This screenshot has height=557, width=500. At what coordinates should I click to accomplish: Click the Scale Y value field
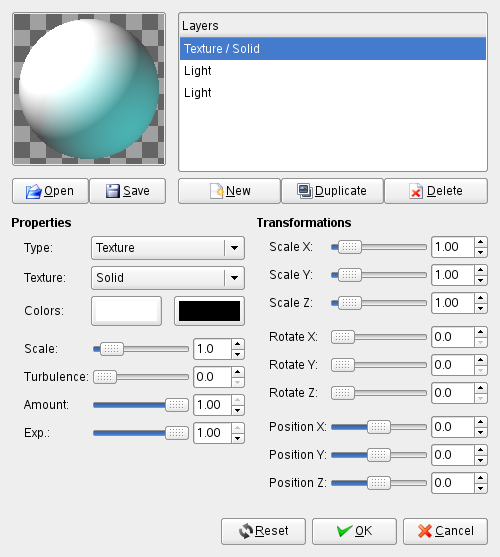[453, 275]
